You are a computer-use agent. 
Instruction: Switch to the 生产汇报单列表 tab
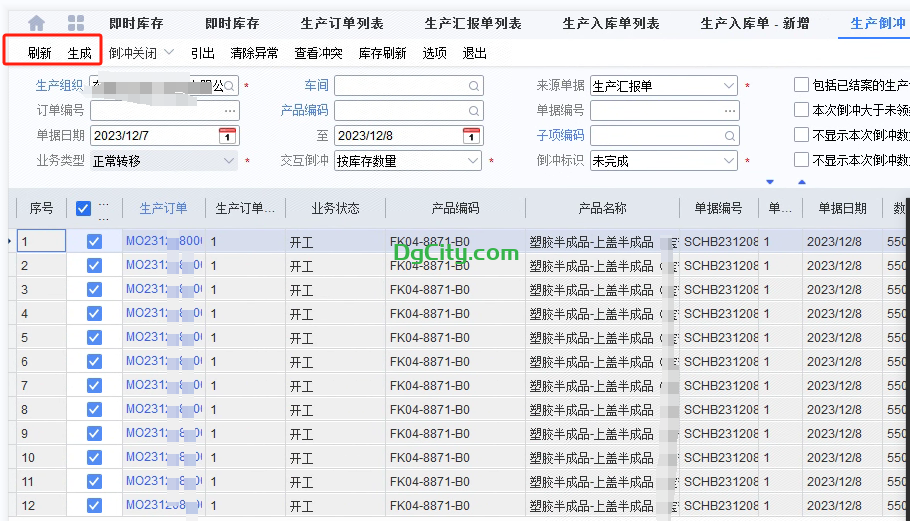point(473,23)
